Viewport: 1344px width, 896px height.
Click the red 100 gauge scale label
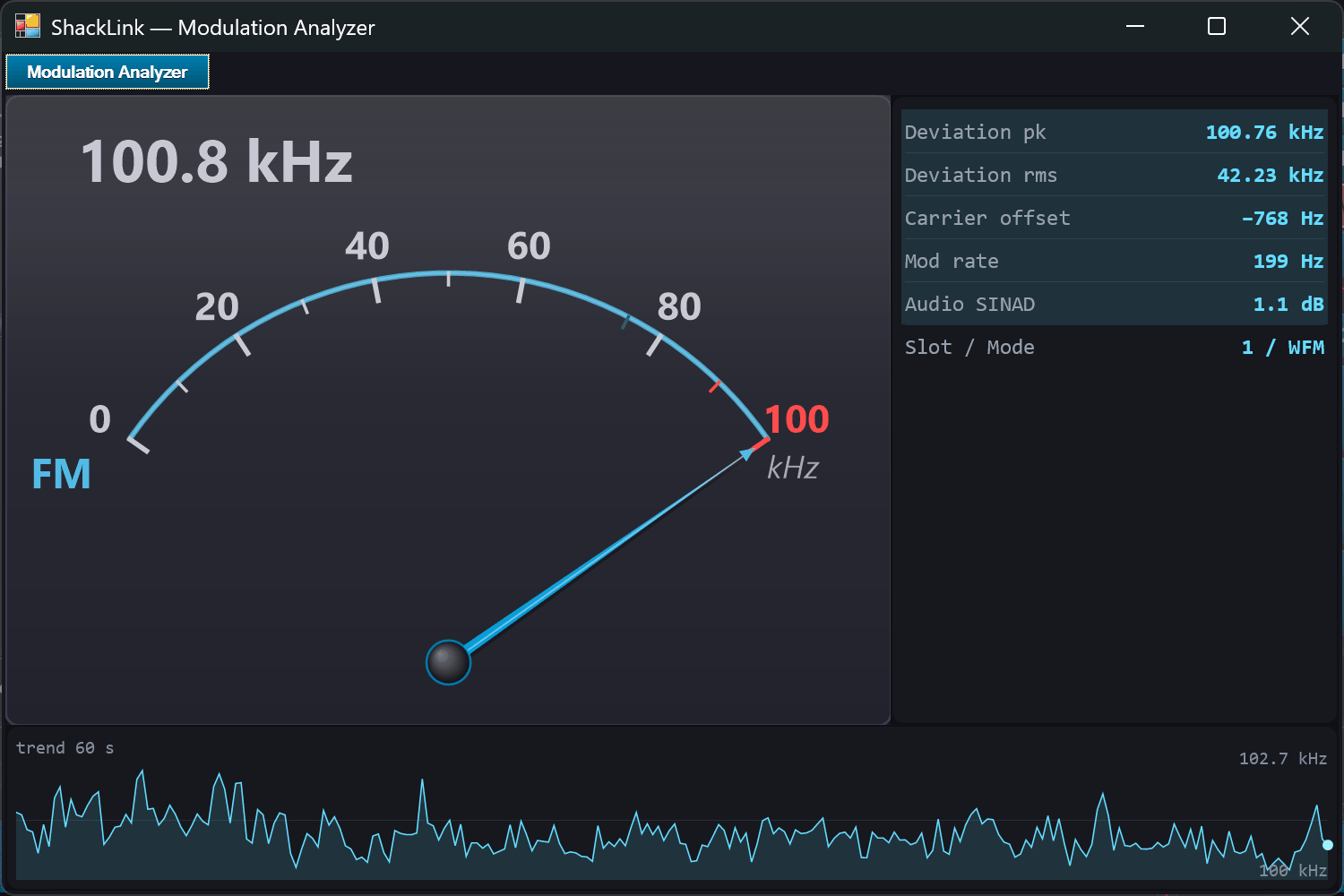[x=797, y=419]
